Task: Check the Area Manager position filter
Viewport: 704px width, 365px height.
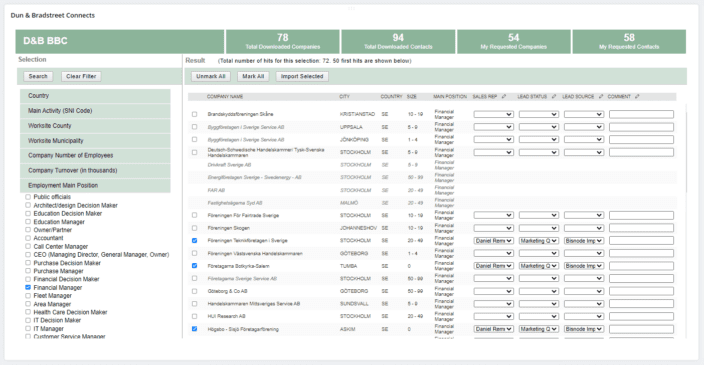Action: 28,304
